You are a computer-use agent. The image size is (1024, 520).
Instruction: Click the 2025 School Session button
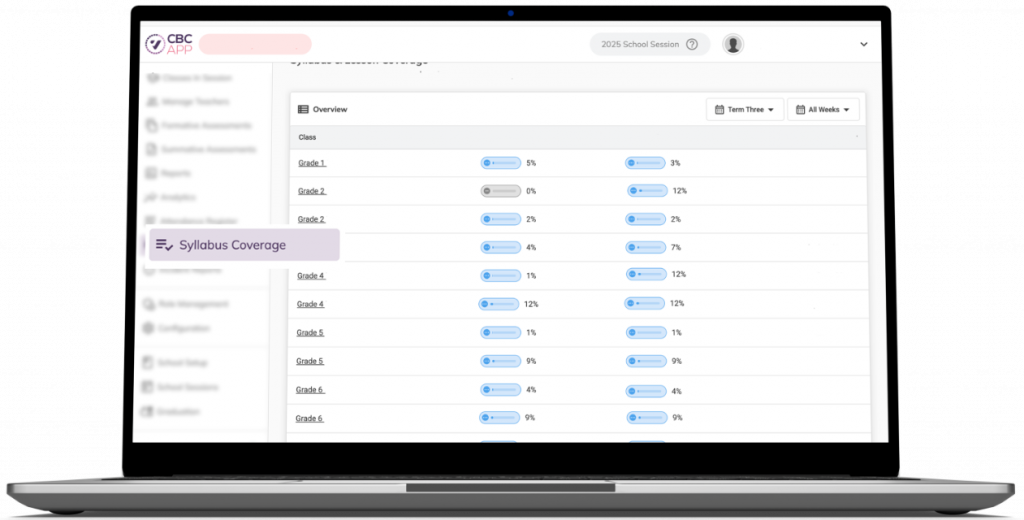[x=640, y=44]
